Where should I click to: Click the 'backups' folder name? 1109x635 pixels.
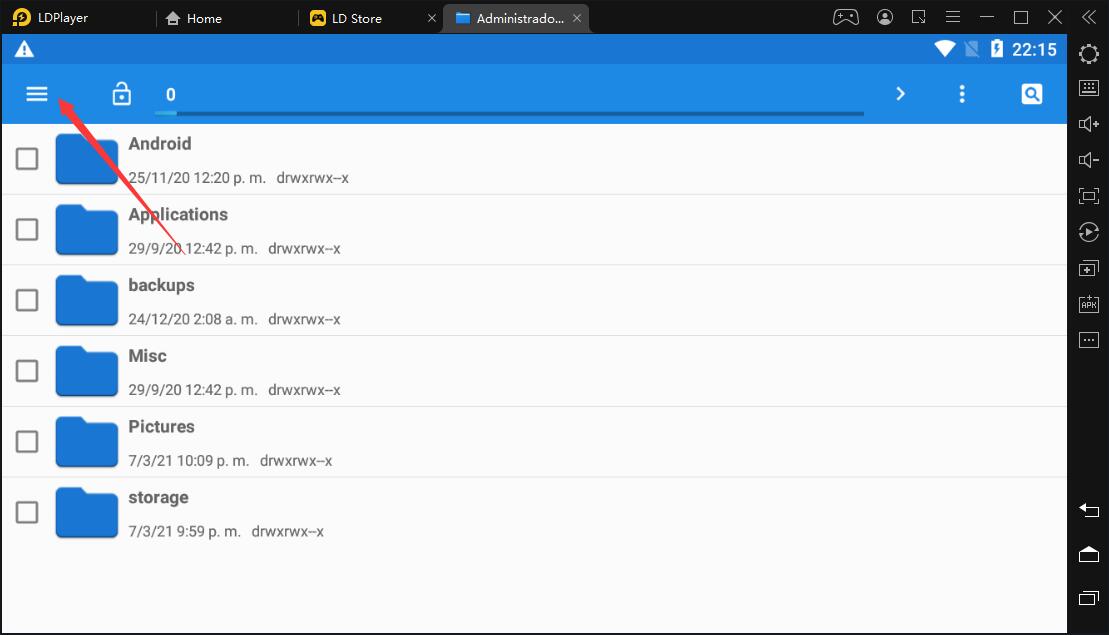[x=161, y=286]
